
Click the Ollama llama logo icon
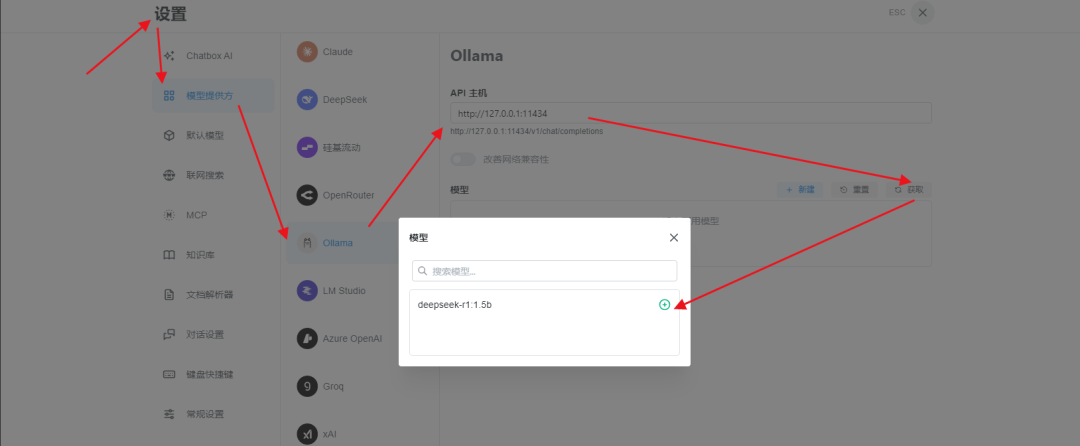pyautogui.click(x=307, y=243)
